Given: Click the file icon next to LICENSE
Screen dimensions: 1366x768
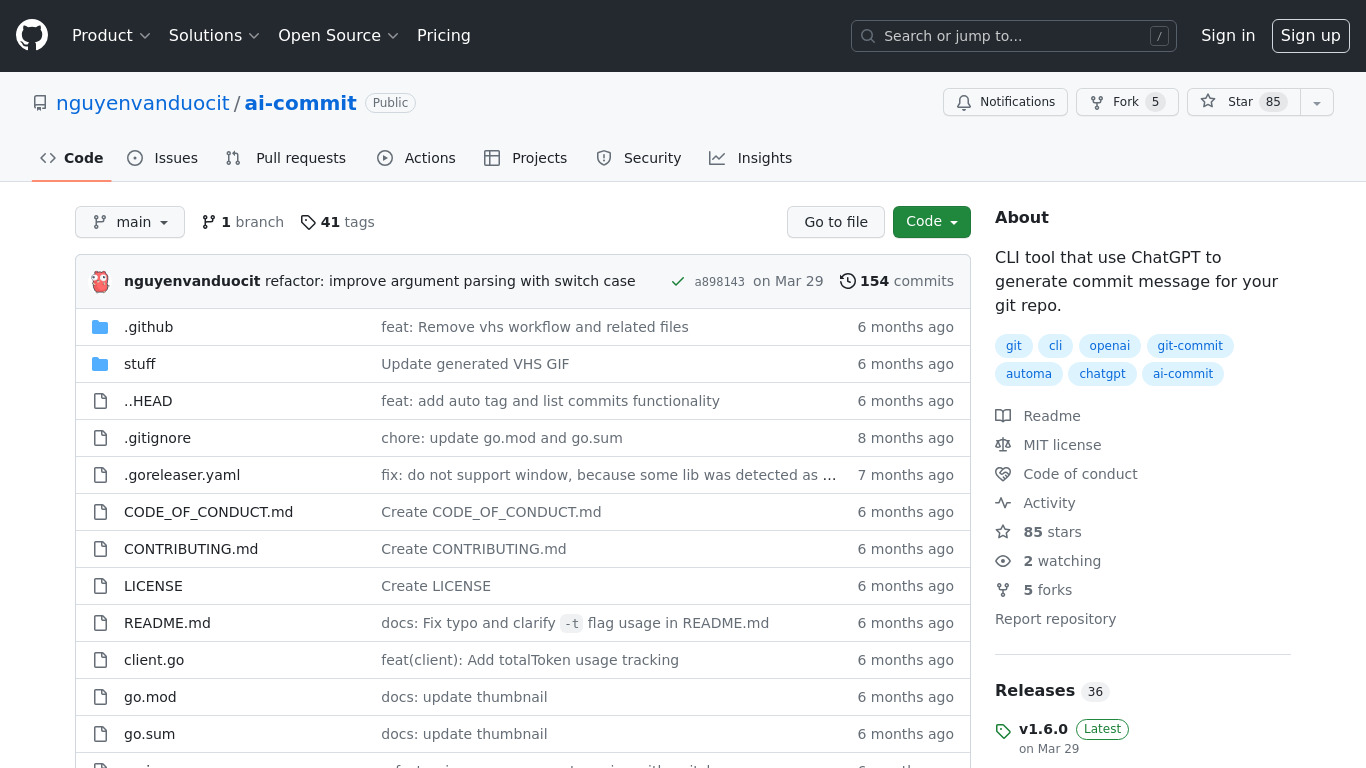Looking at the screenshot, I should [x=100, y=586].
